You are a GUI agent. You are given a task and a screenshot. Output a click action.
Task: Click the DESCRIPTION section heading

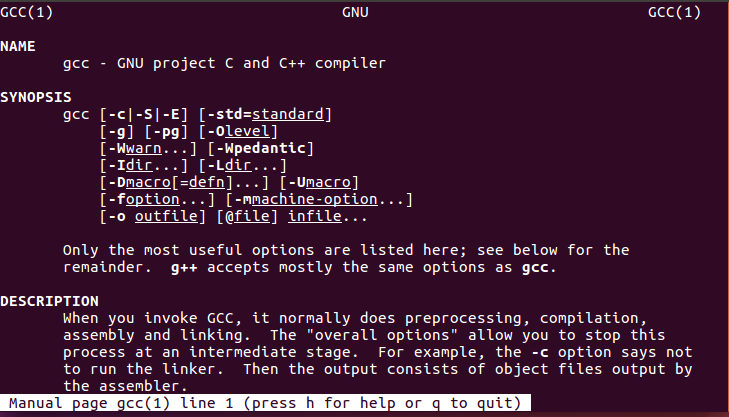point(49,301)
